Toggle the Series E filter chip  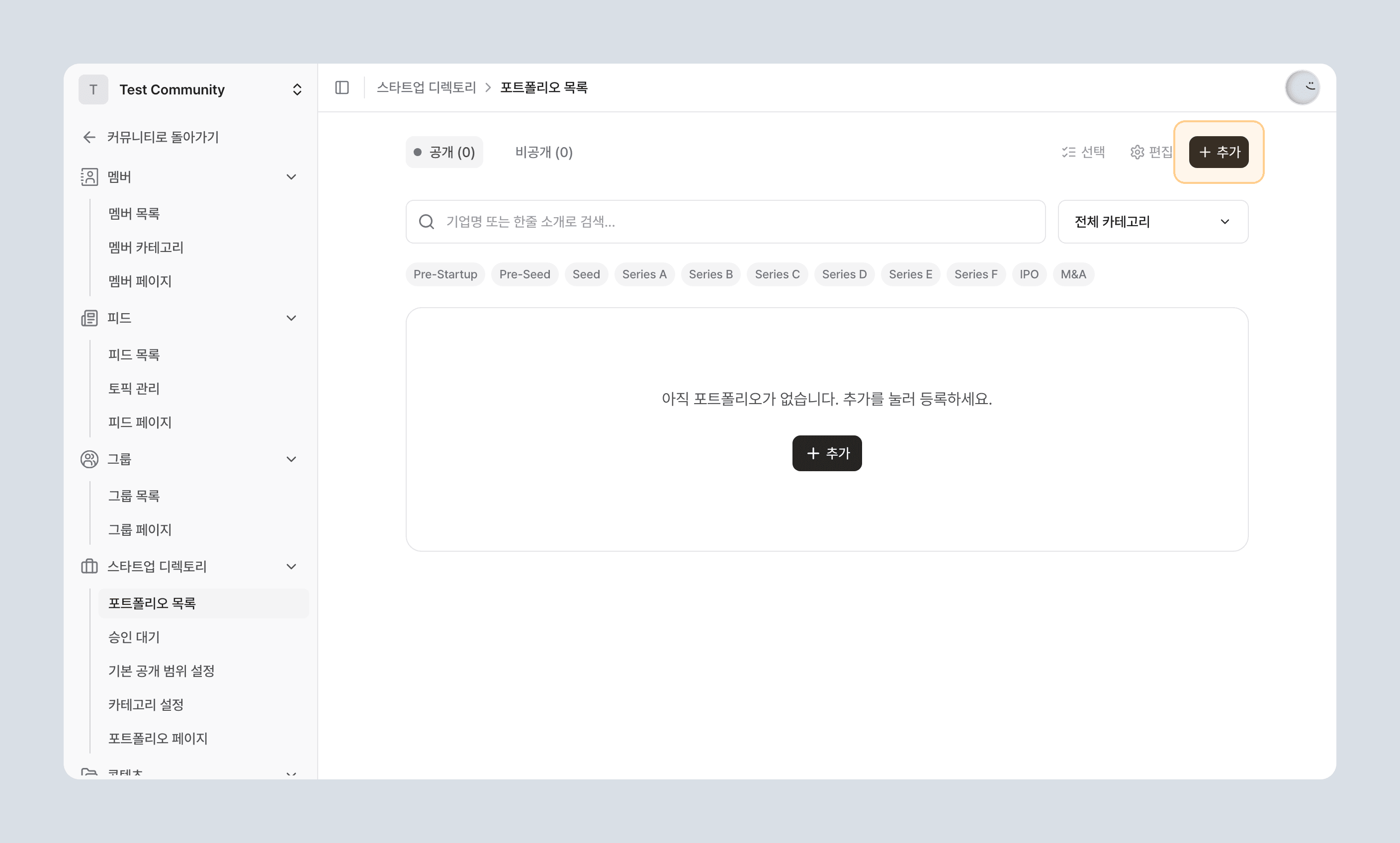click(910, 274)
